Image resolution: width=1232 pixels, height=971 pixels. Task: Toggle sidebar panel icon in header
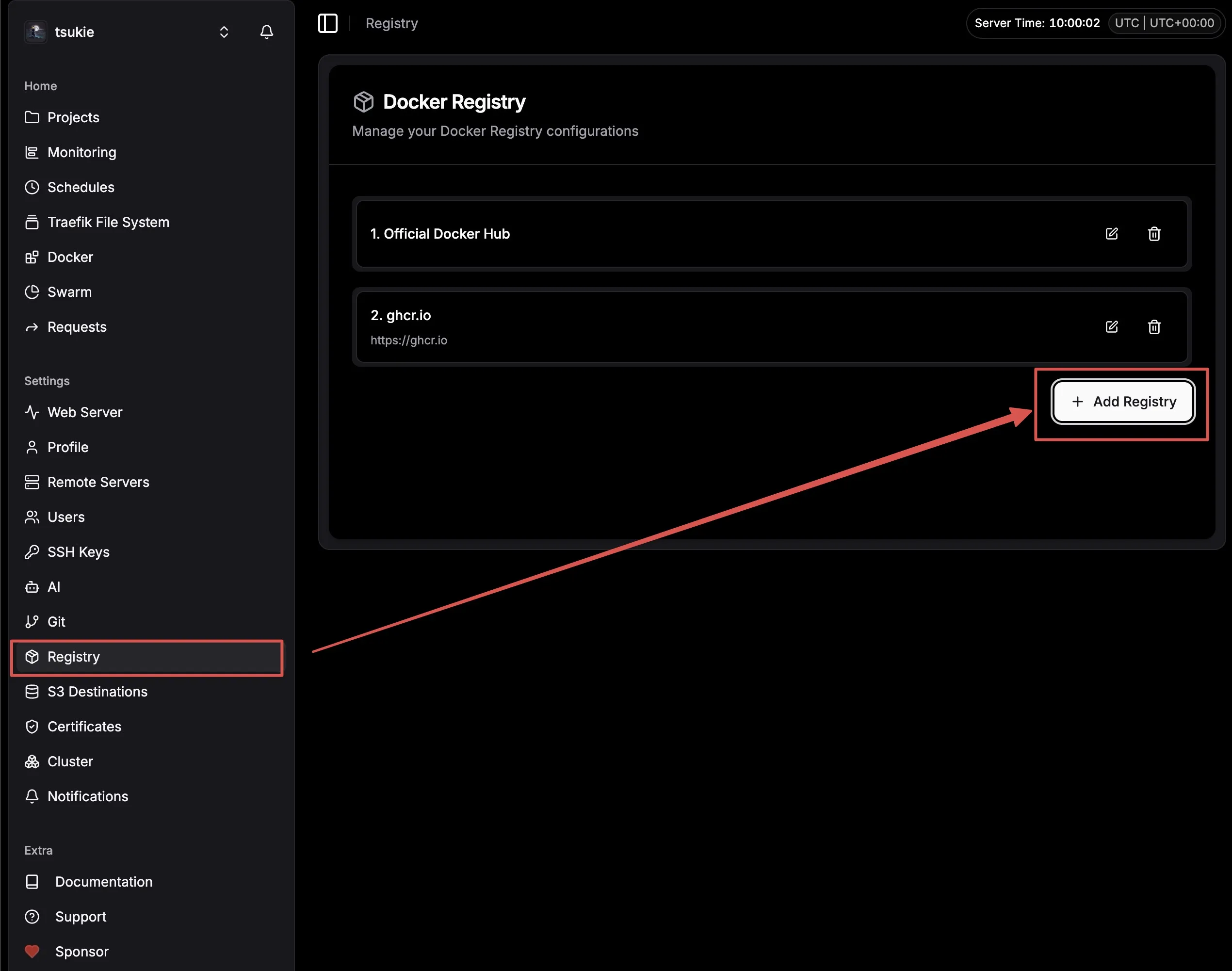(327, 23)
